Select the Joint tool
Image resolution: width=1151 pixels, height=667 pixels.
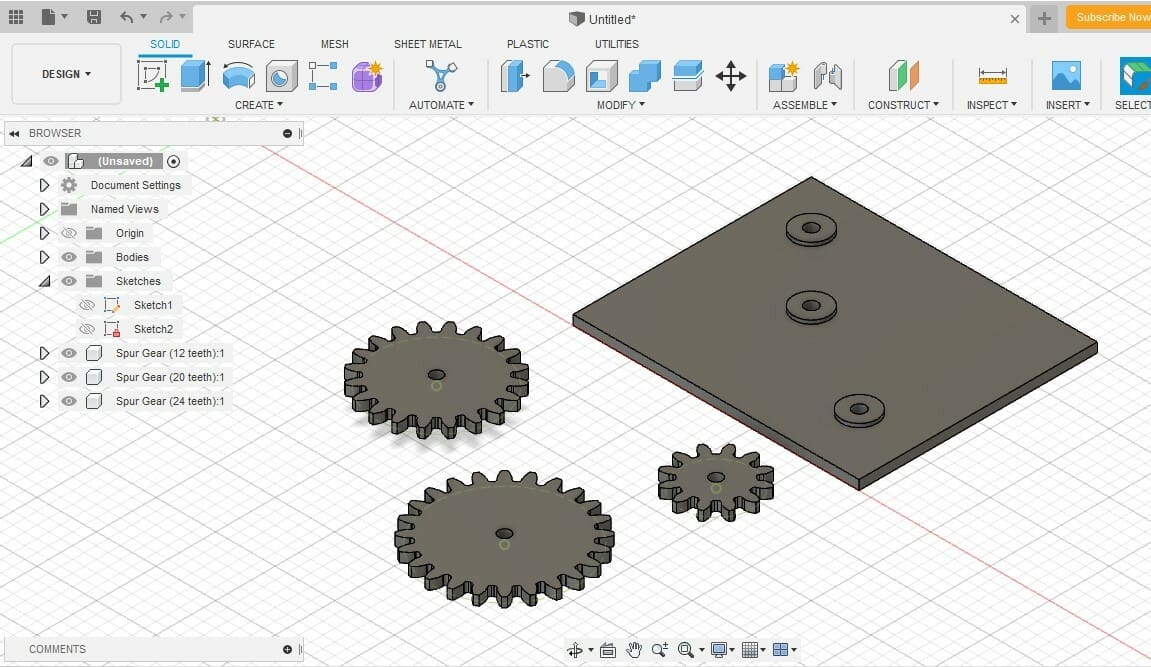[x=827, y=76]
